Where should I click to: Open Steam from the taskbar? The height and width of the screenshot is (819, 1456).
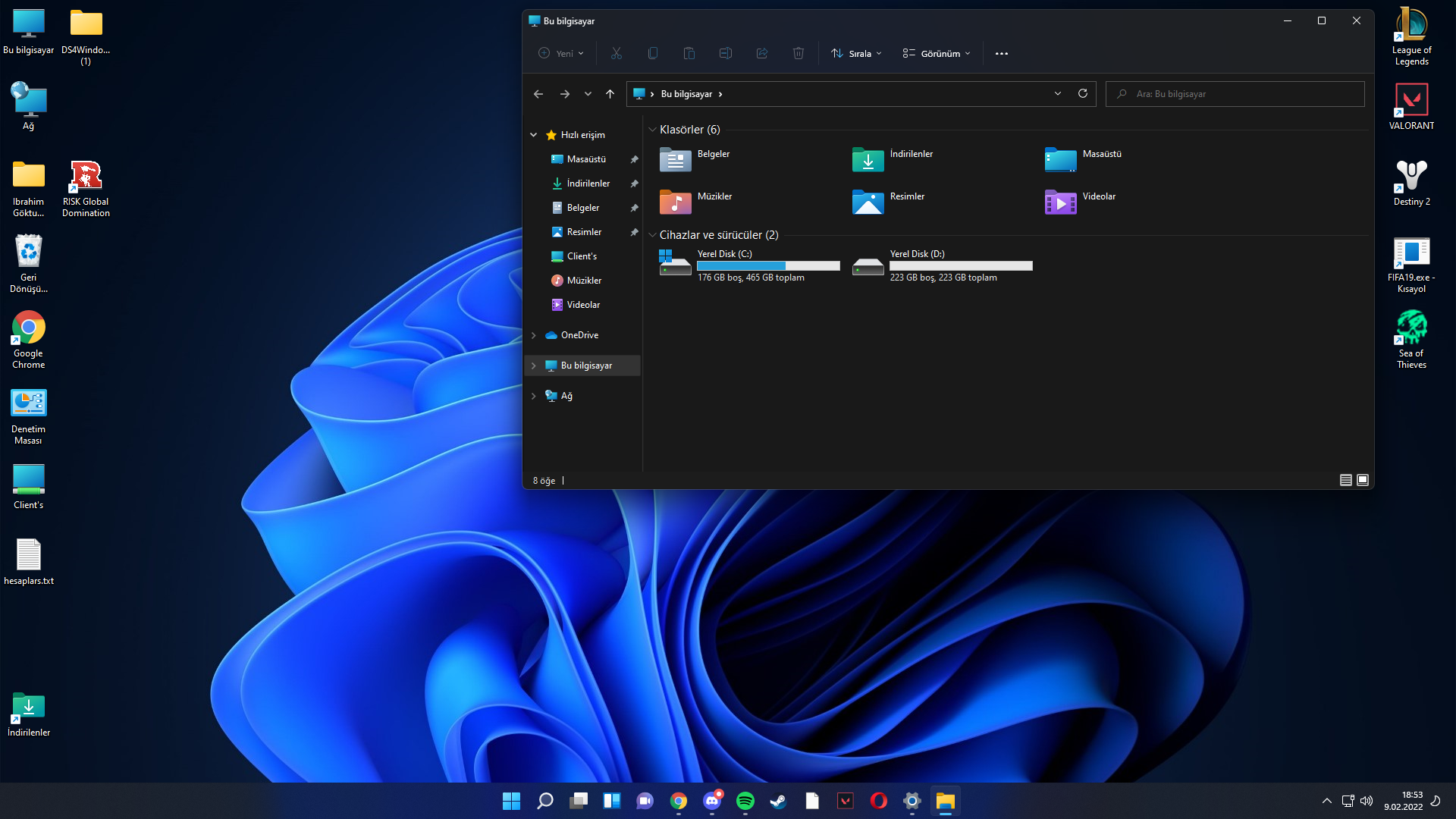pos(779,801)
